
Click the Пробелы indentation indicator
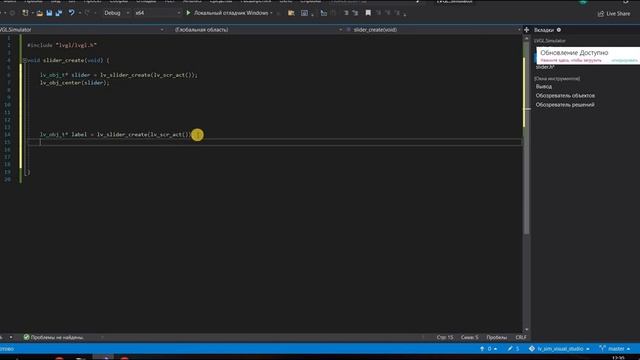pyautogui.click(x=497, y=337)
